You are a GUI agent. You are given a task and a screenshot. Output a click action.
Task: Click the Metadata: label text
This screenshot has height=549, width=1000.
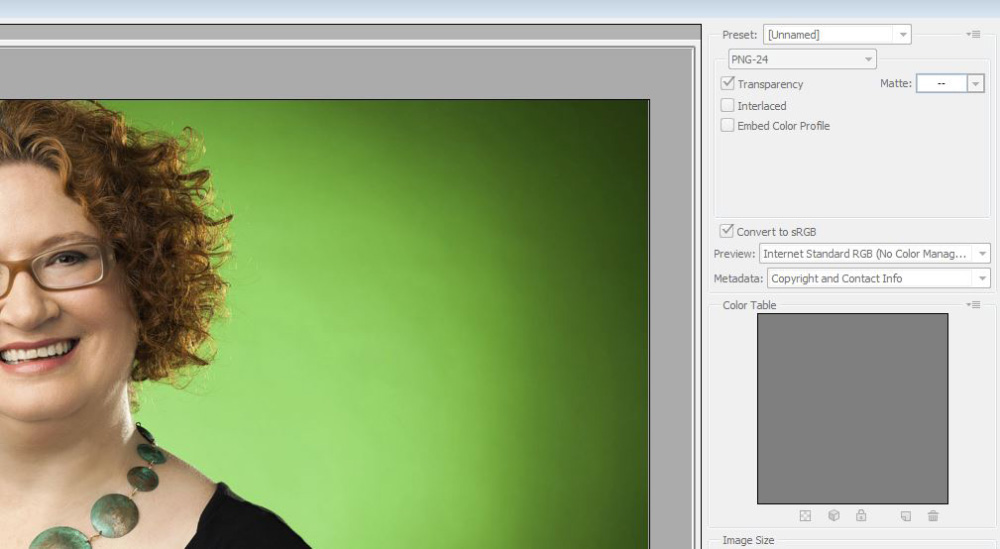click(738, 279)
